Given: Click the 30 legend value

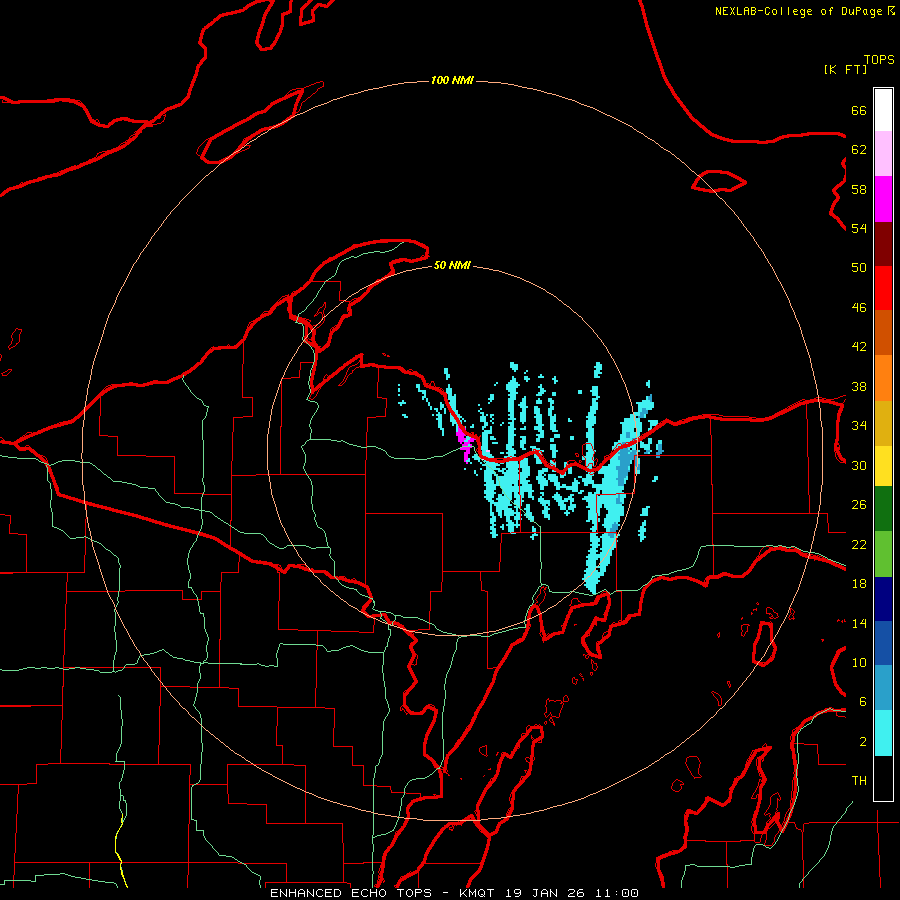Looking at the screenshot, I should pyautogui.click(x=859, y=465).
